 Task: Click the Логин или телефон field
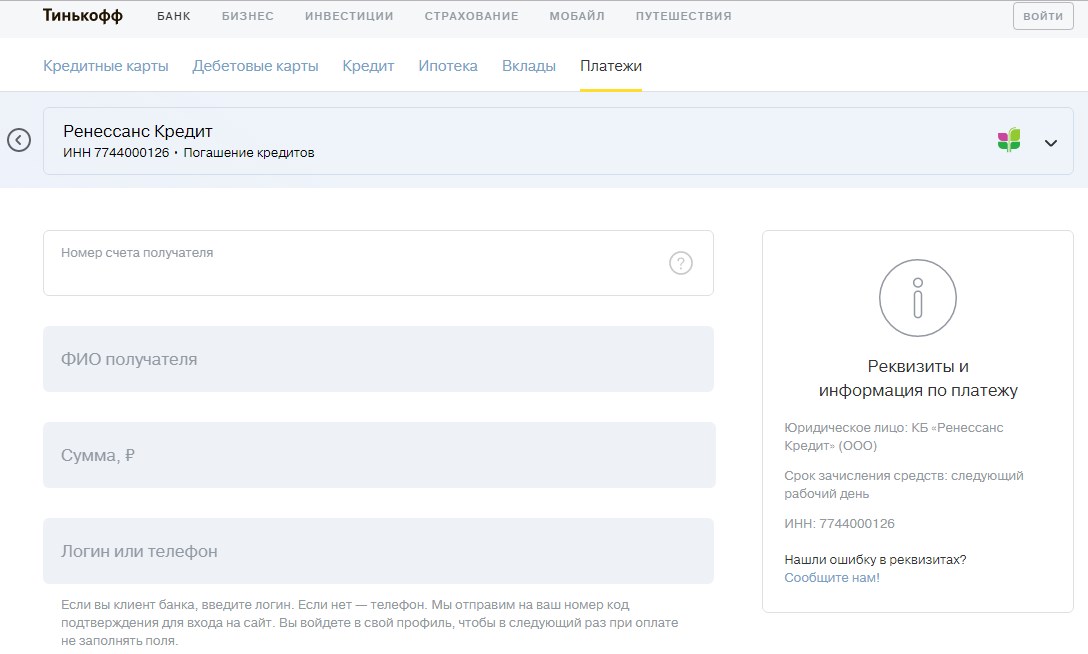[x=378, y=551]
